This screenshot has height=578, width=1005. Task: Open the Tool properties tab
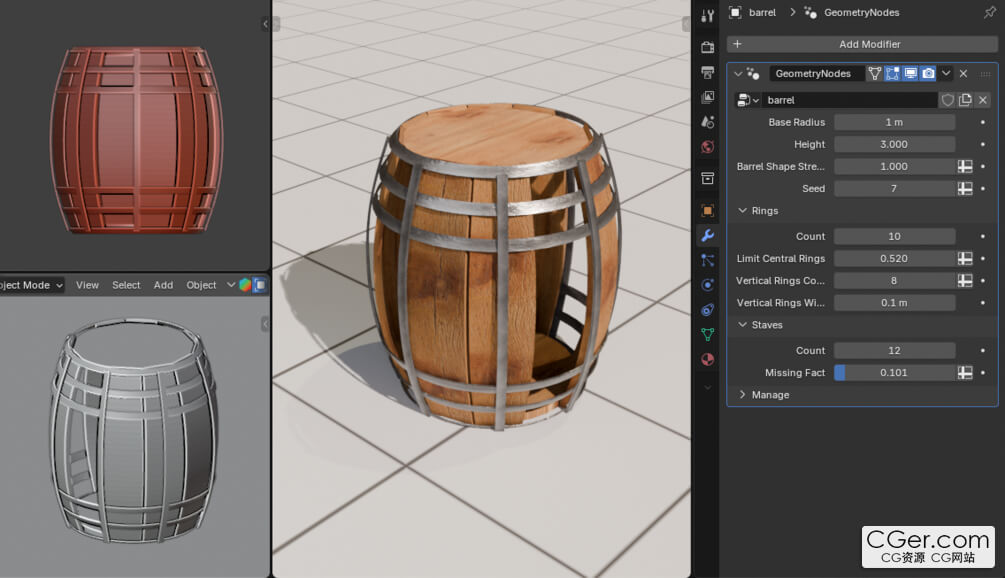(707, 16)
